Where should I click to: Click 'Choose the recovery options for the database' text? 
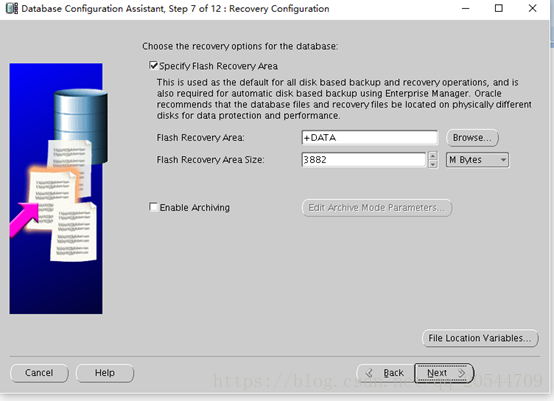[x=240, y=46]
